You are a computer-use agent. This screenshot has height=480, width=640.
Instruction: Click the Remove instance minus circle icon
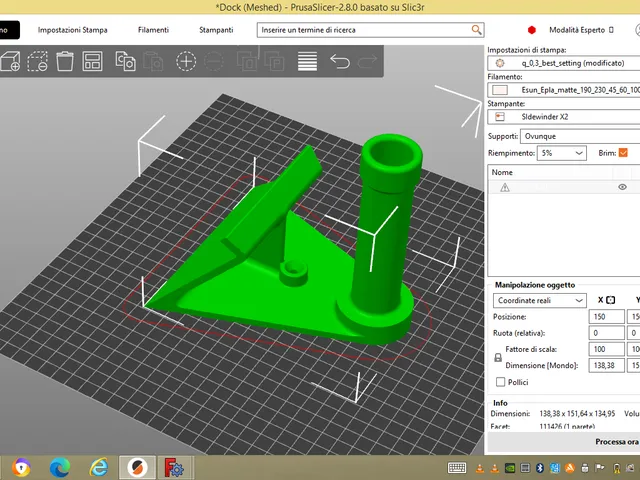coord(213,61)
